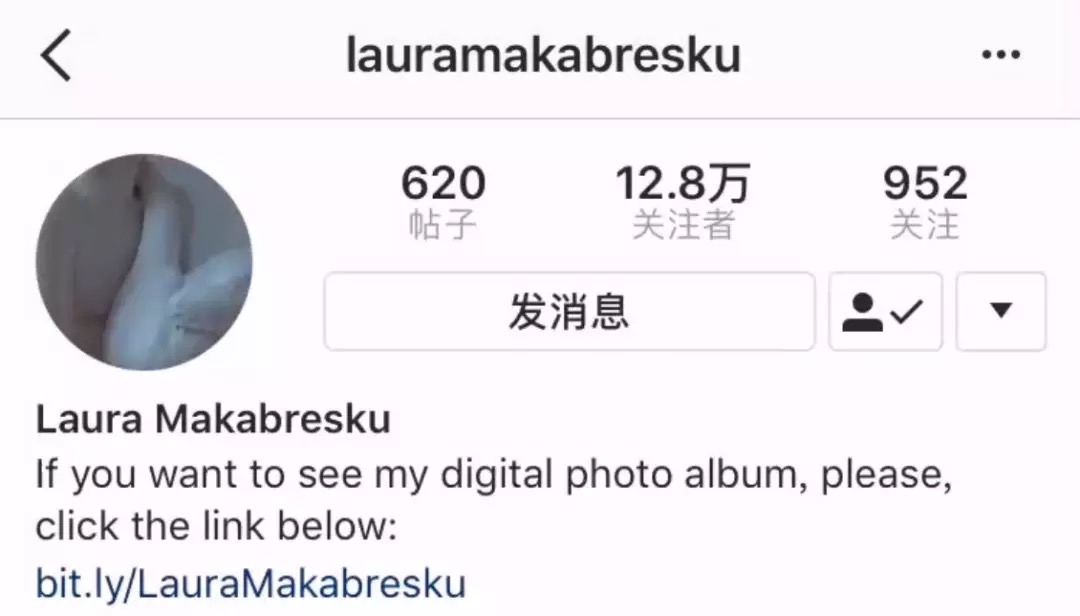Click the checkmark beside the person icon
The height and width of the screenshot is (616, 1080).
click(x=906, y=312)
